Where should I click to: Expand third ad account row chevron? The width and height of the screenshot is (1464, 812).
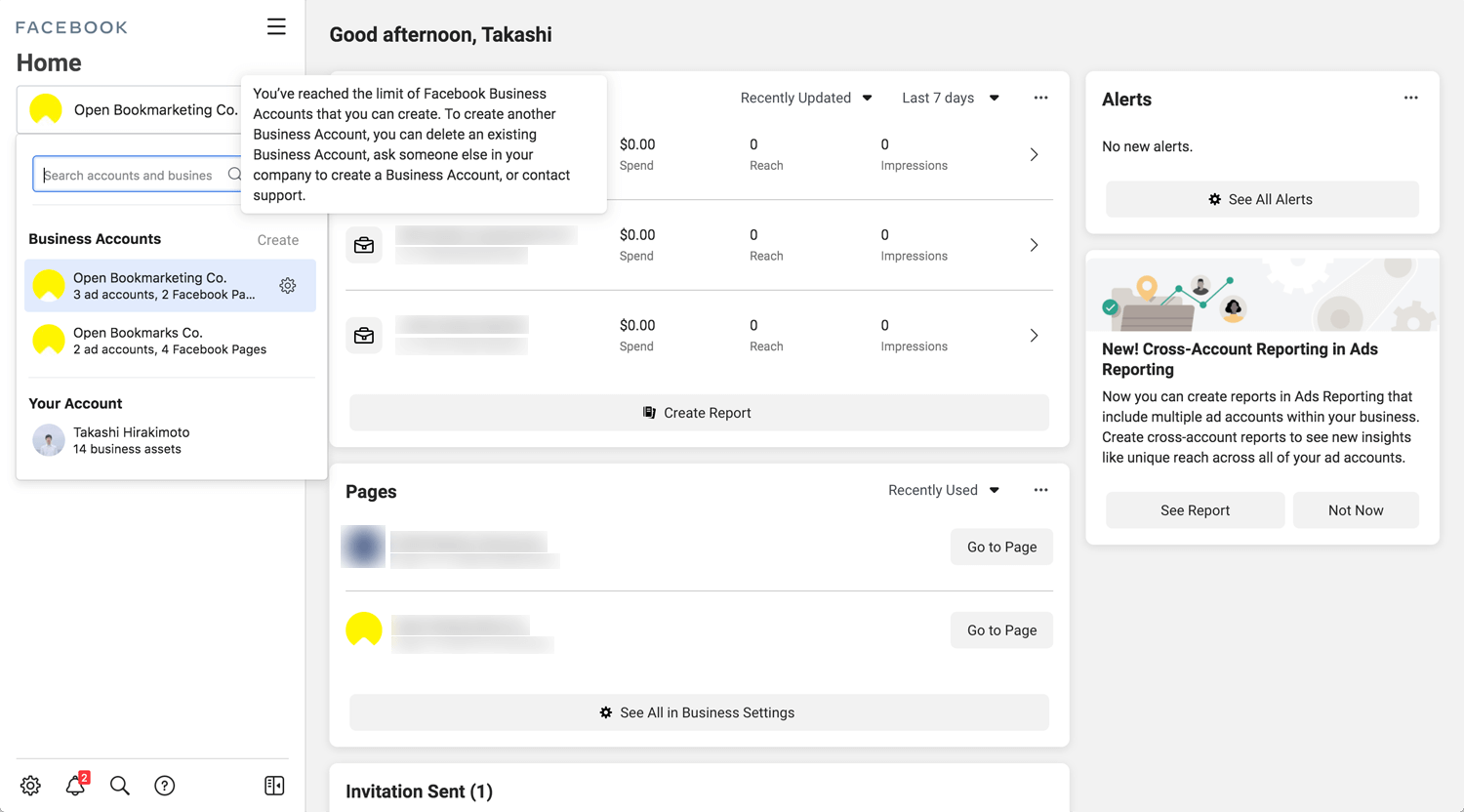tap(1035, 336)
